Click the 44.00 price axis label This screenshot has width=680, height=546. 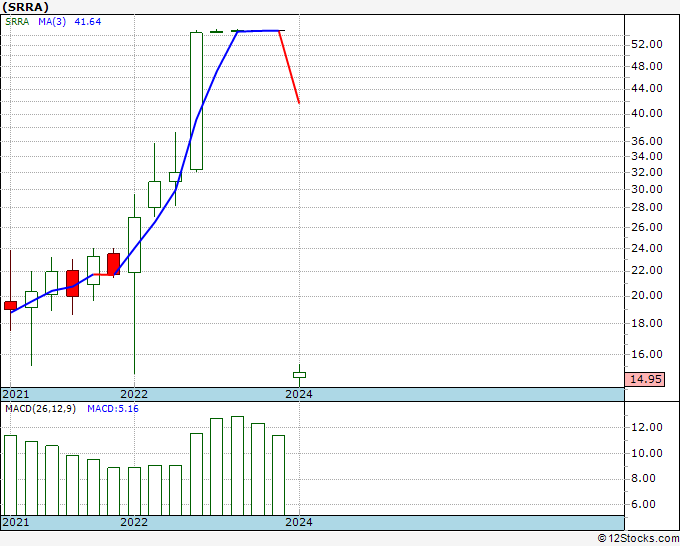(x=646, y=88)
